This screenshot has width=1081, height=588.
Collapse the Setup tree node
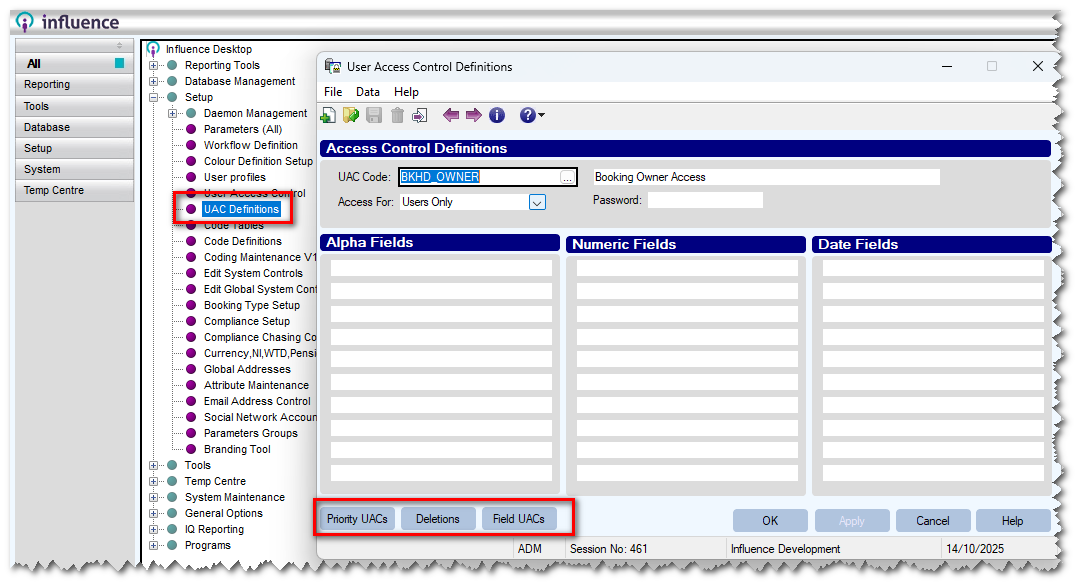[154, 97]
